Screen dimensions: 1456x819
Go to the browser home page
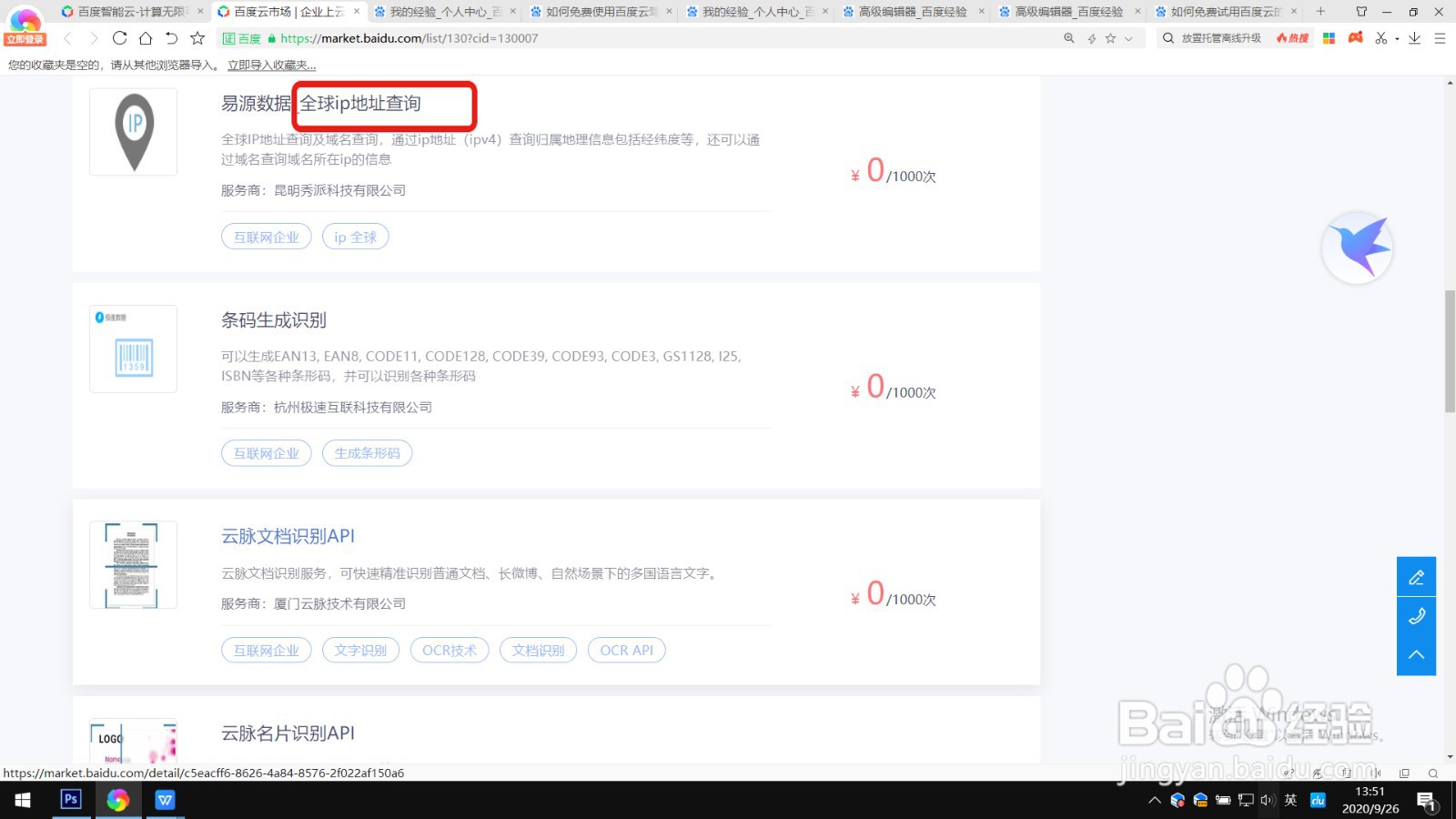click(146, 38)
